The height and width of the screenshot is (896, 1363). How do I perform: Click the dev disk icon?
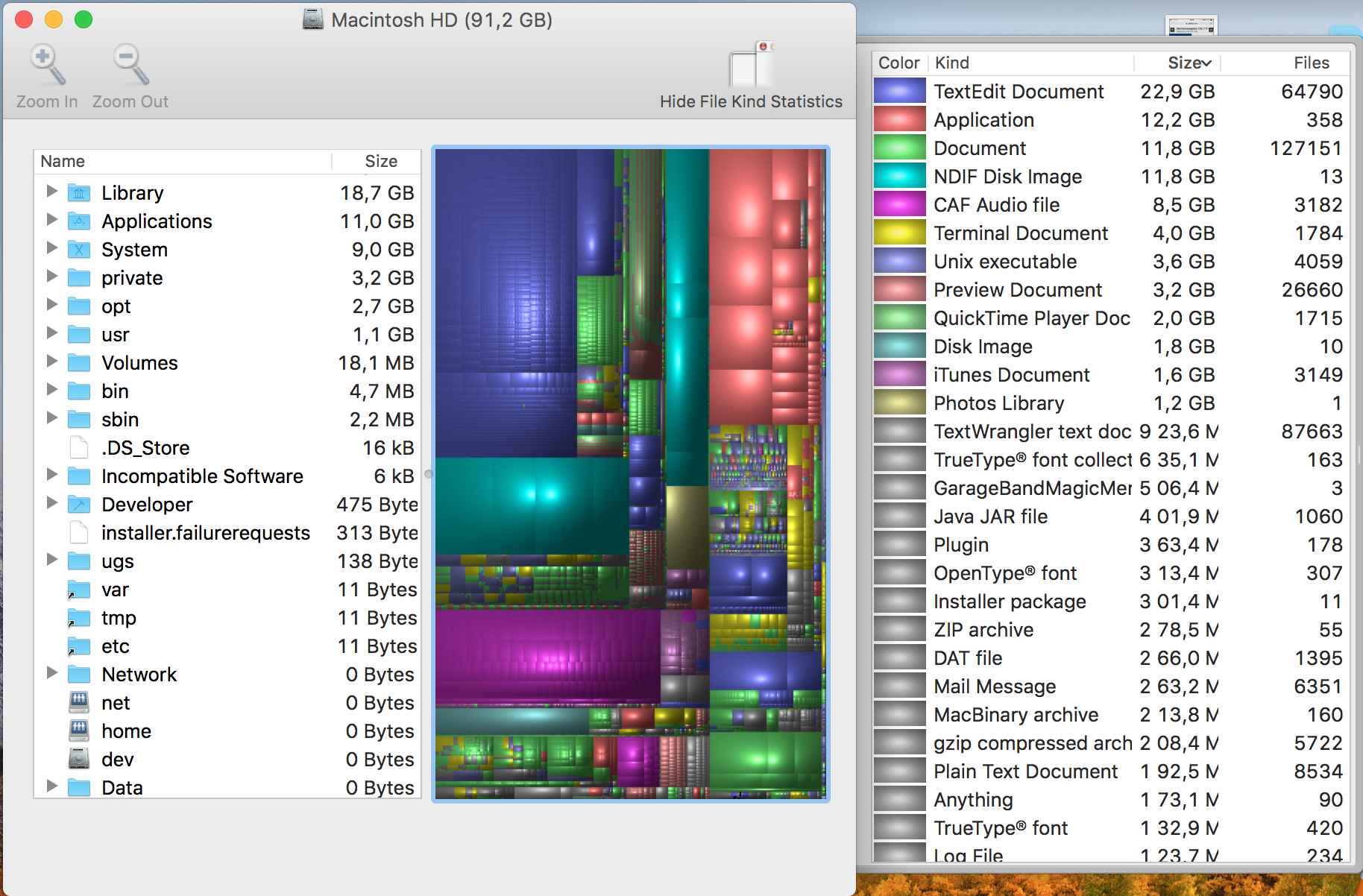coord(79,760)
